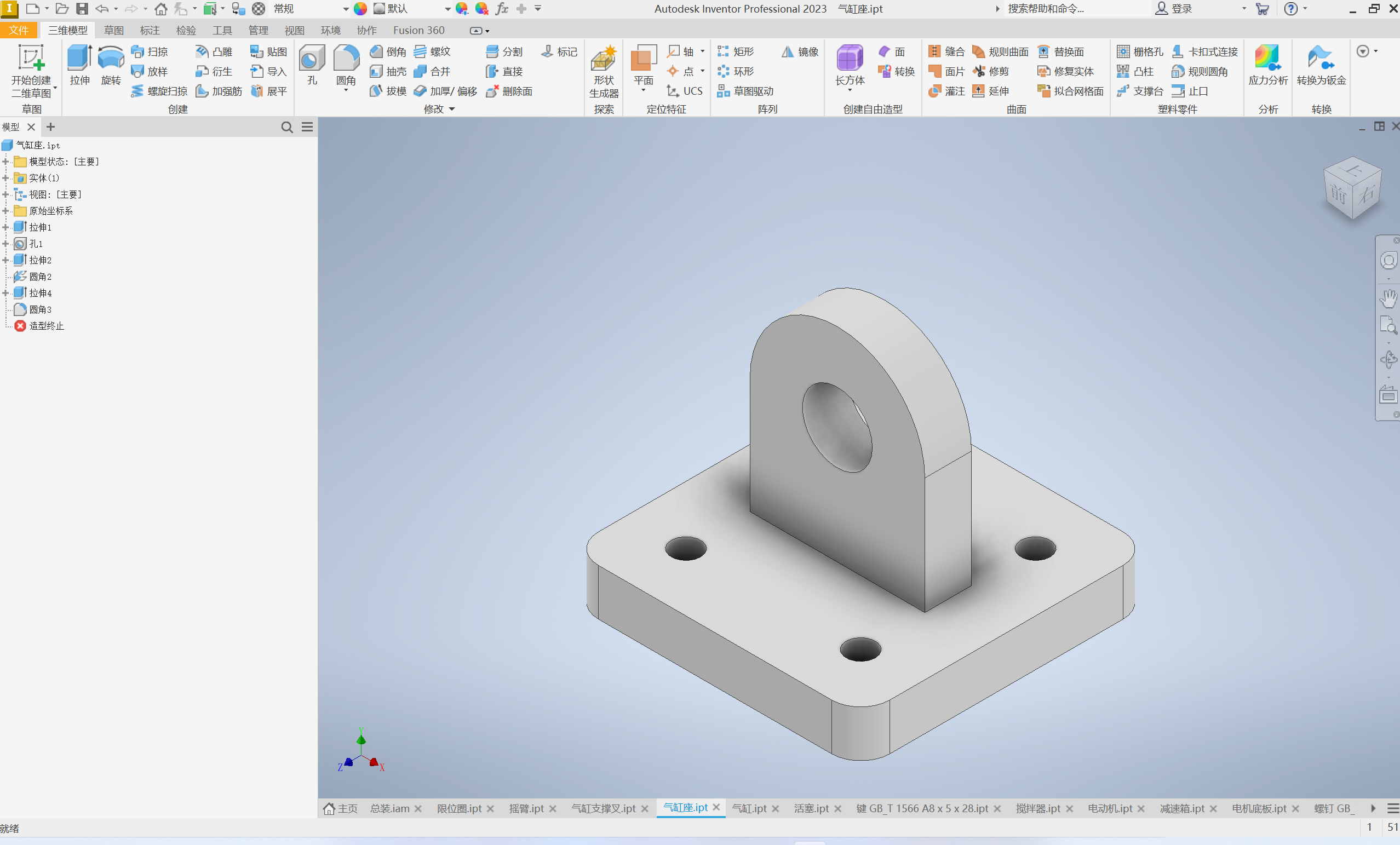Search the model browser

click(x=287, y=127)
